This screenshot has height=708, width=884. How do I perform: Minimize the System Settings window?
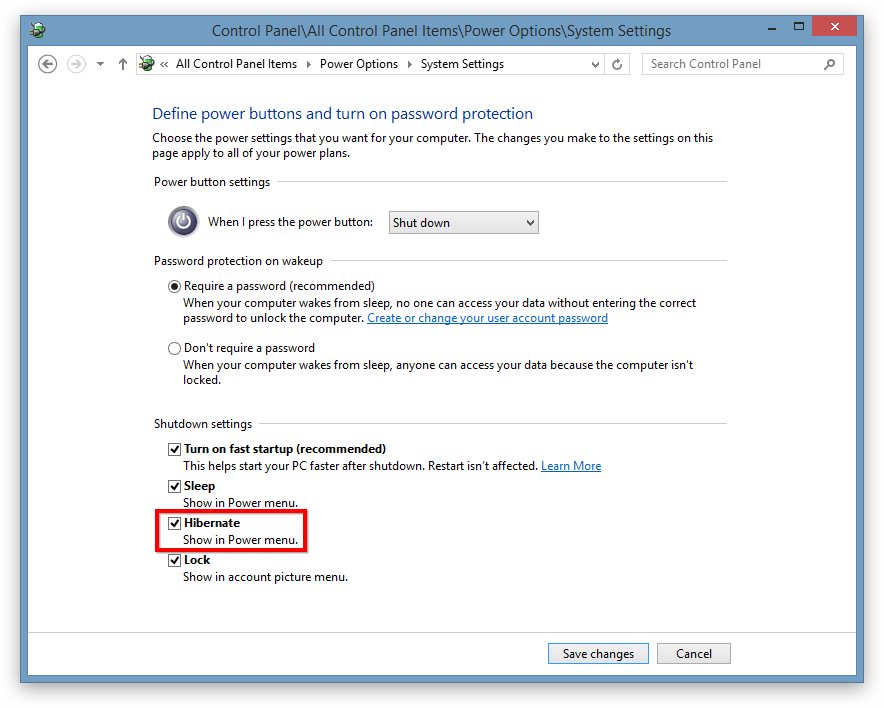772,27
